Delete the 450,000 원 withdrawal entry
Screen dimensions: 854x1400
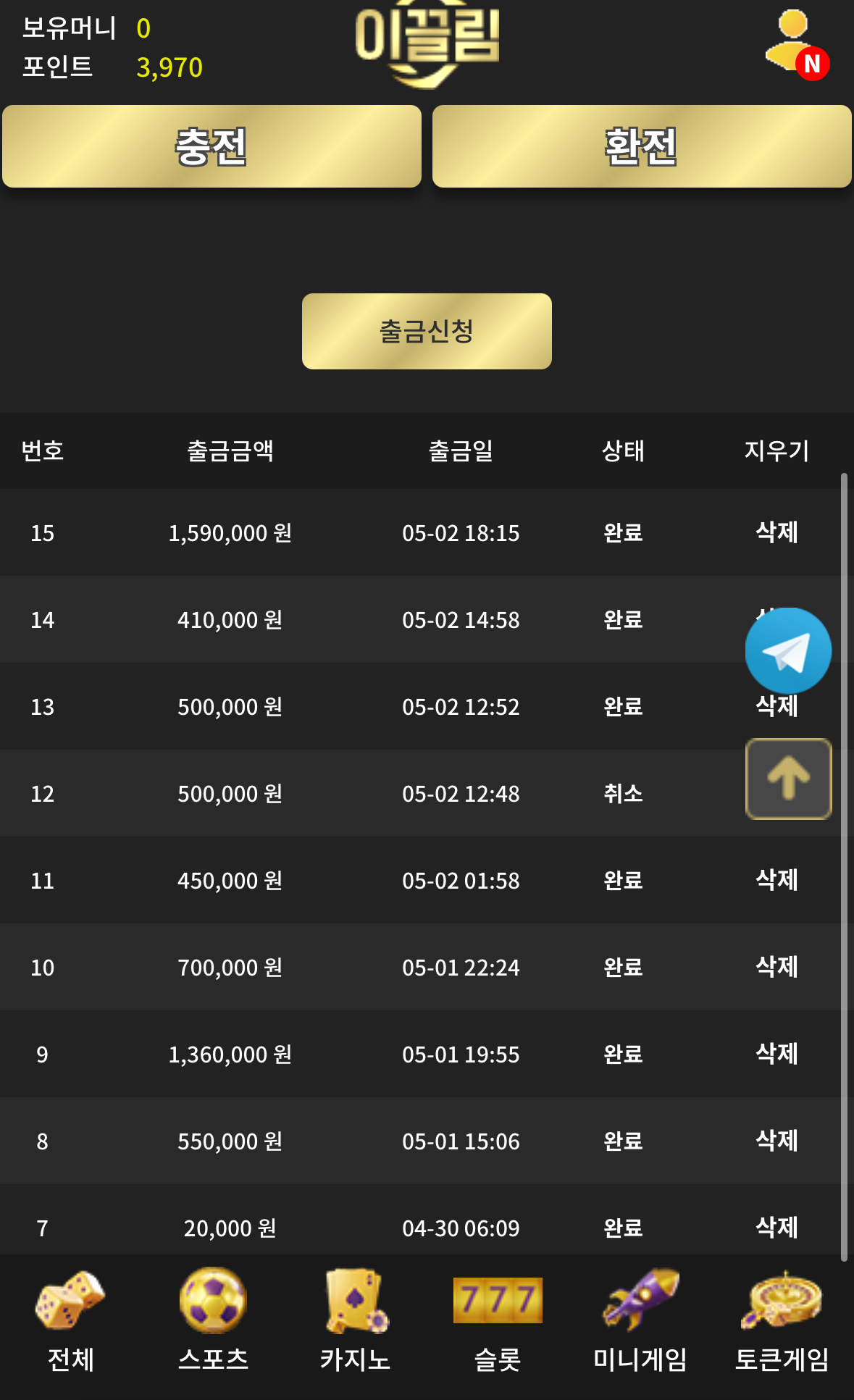pos(776,880)
